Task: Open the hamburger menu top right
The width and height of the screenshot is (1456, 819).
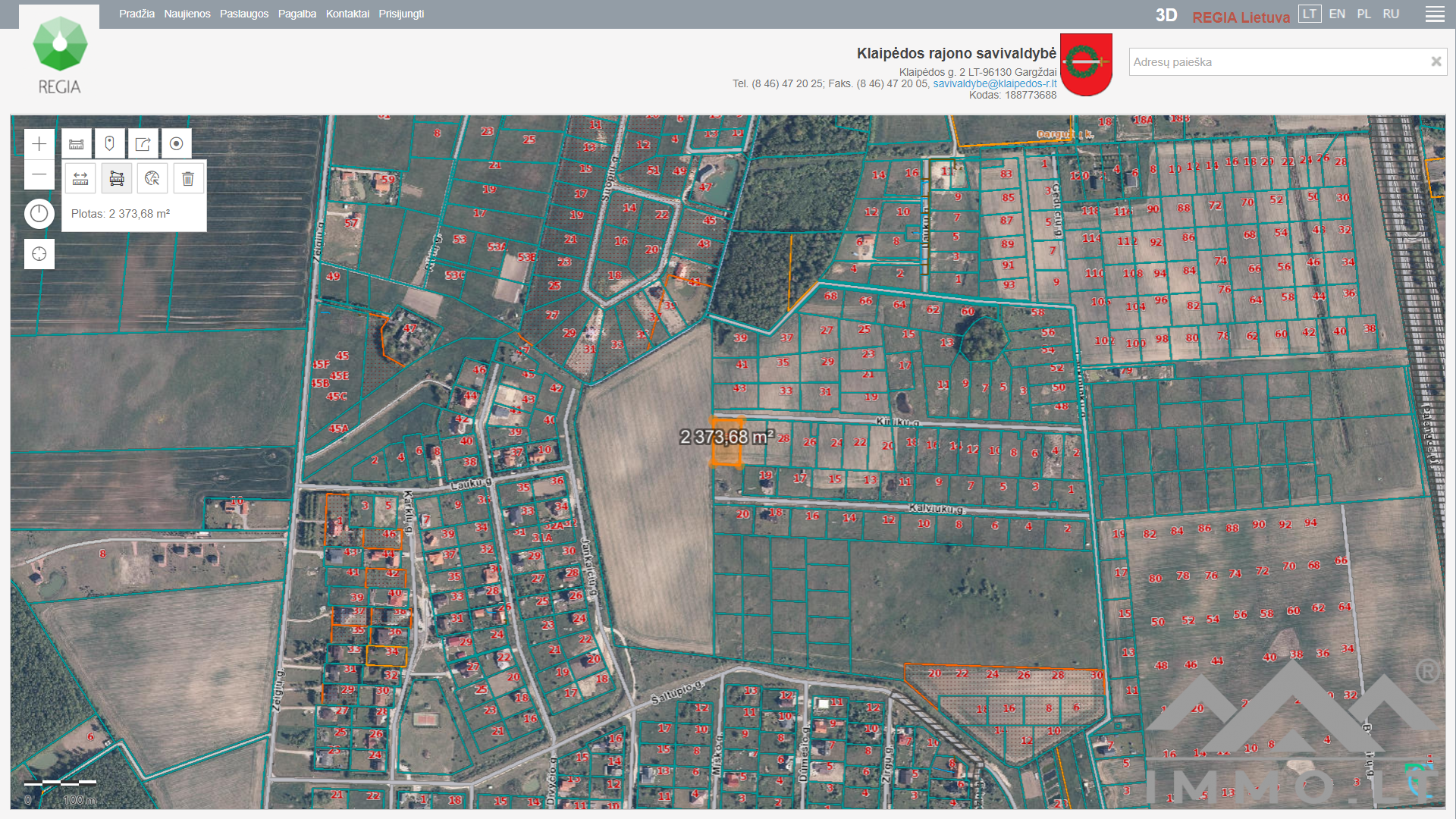Action: (x=1435, y=14)
